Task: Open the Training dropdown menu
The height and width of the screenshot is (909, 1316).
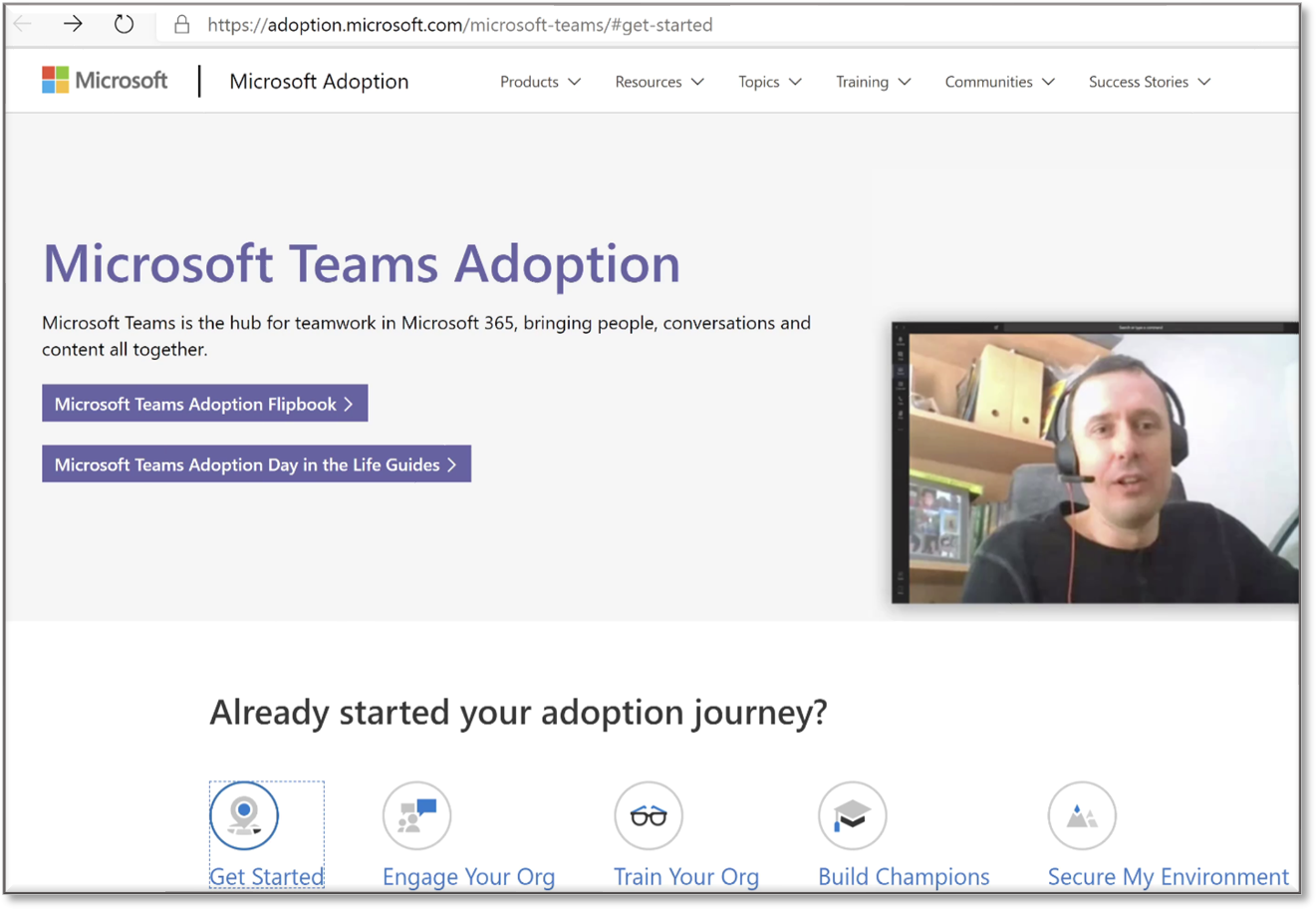Action: [873, 82]
